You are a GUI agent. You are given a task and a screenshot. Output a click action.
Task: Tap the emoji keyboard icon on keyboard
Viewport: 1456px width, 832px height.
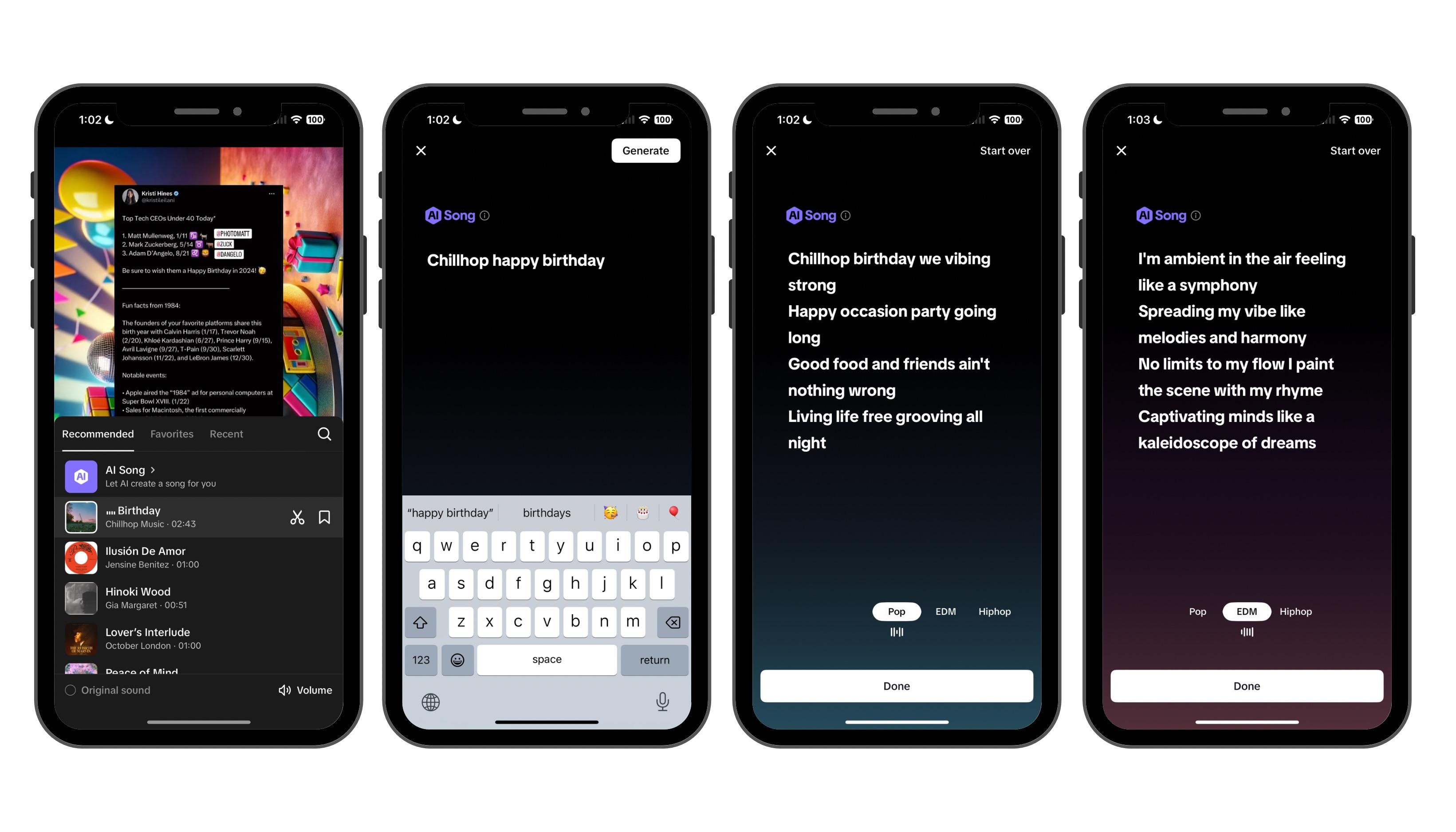(x=458, y=659)
